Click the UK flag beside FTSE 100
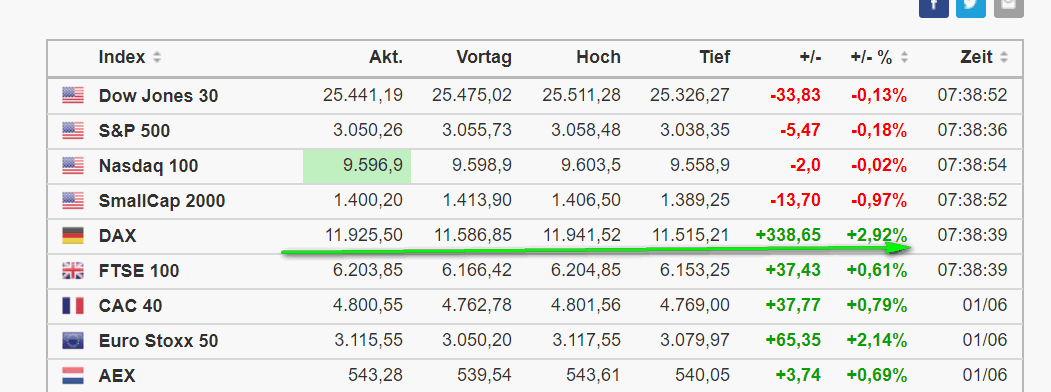 coord(73,271)
